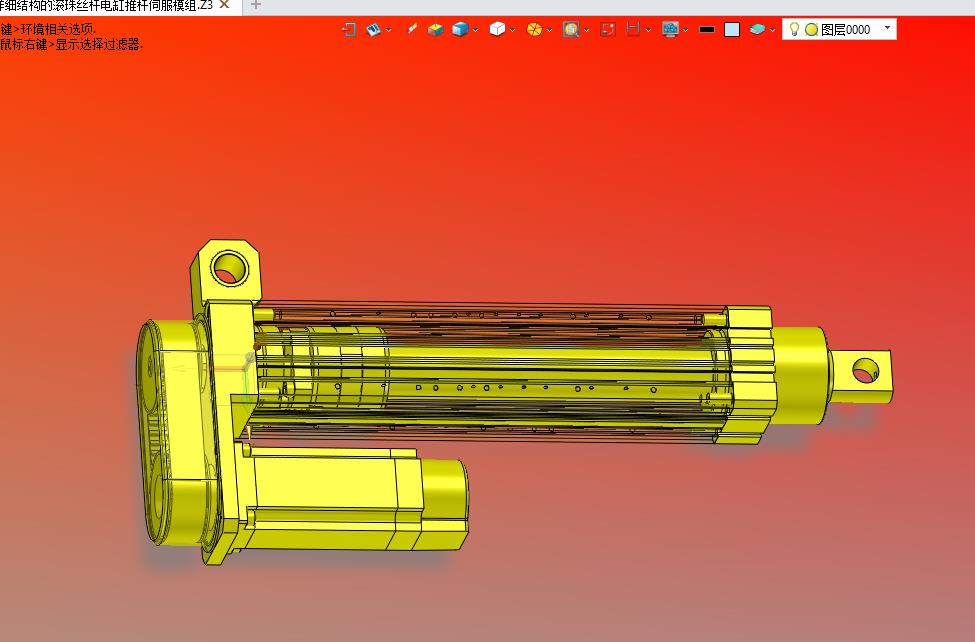Image resolution: width=975 pixels, height=642 pixels.
Task: Expand dropdown next to blue cube icon
Action: 476,30
